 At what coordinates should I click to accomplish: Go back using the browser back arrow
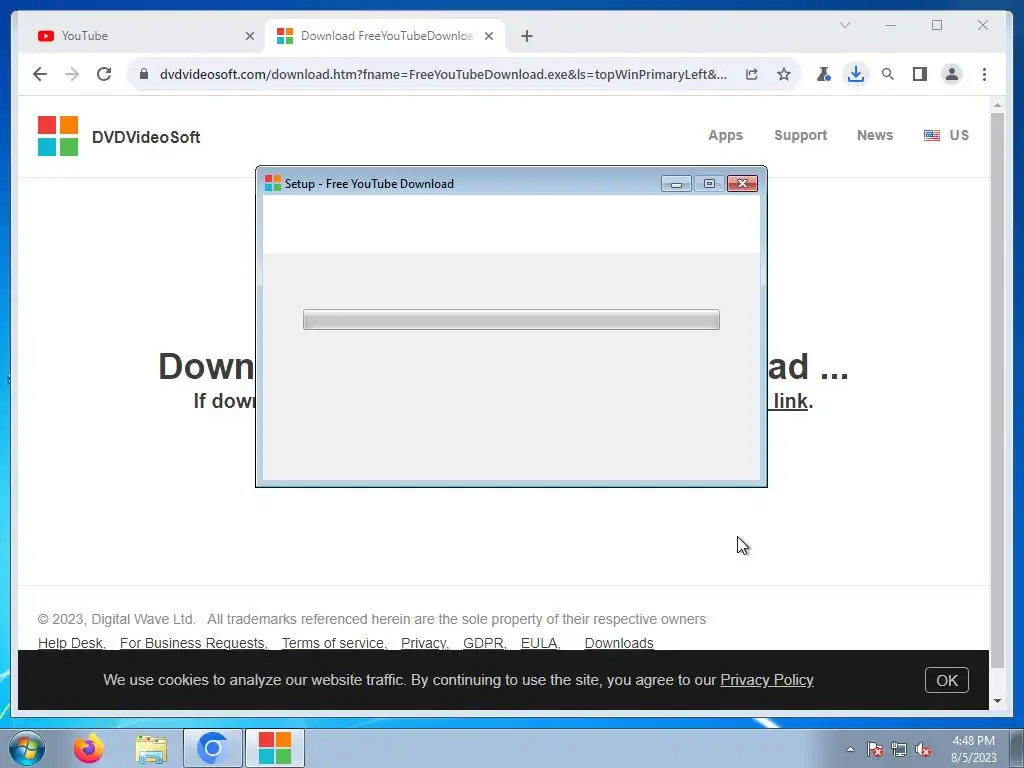[x=40, y=74]
